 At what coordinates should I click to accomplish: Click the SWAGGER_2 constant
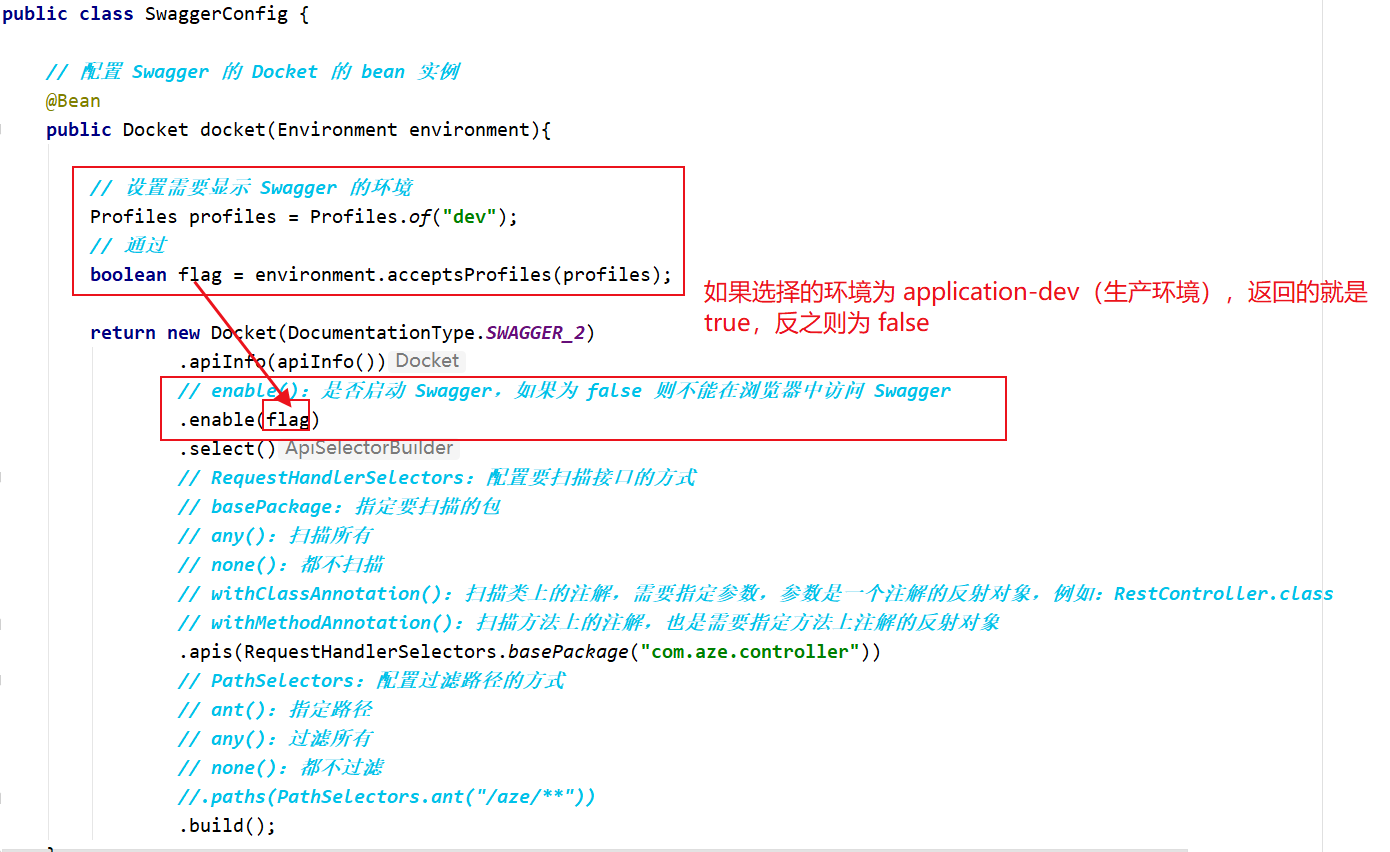point(536,333)
